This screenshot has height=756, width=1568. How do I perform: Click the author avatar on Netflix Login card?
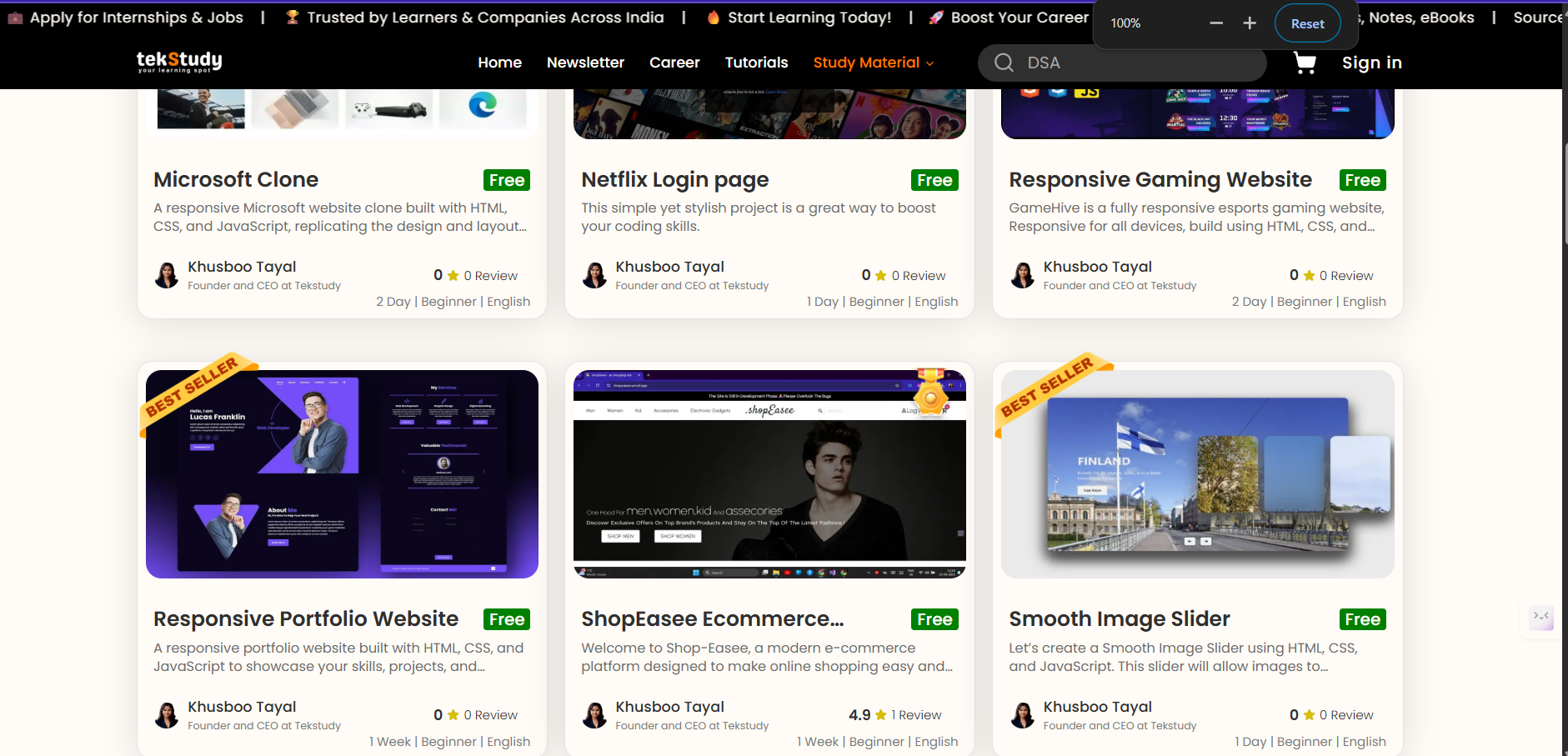[x=594, y=275]
